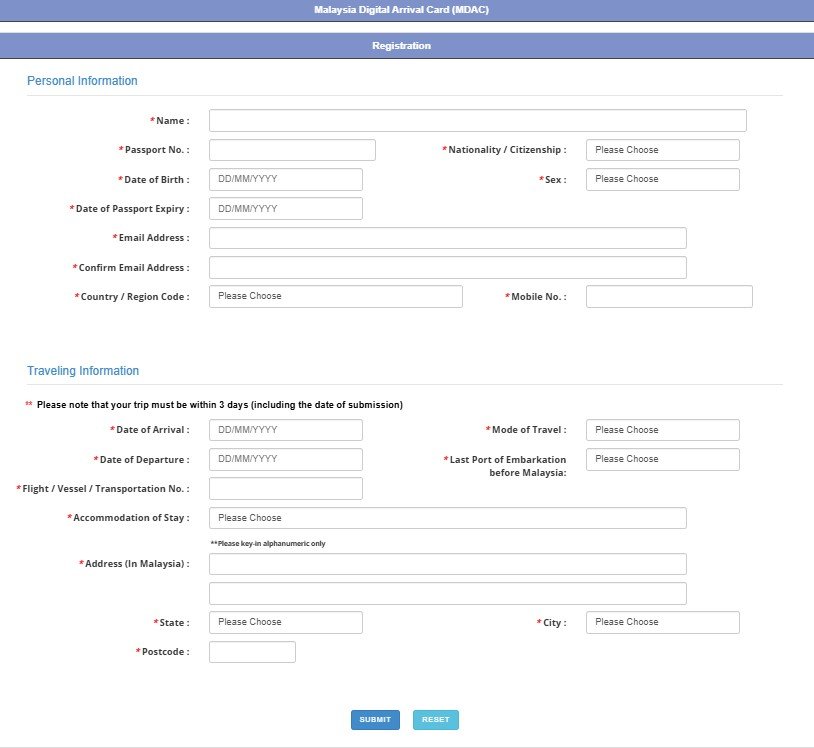Viewport: 814px width, 748px height.
Task: Select the Passport No. input field
Action: coord(291,149)
